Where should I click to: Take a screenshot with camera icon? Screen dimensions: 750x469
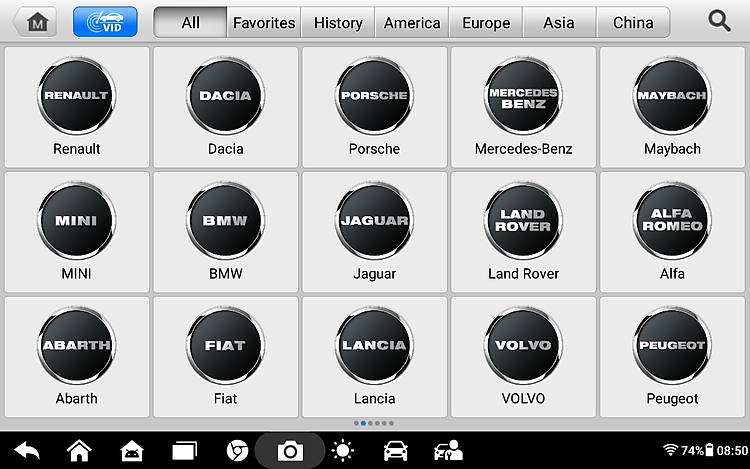tap(290, 451)
